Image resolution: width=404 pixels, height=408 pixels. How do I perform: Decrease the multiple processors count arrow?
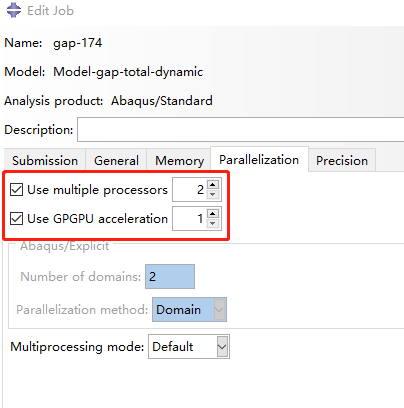tap(213, 194)
